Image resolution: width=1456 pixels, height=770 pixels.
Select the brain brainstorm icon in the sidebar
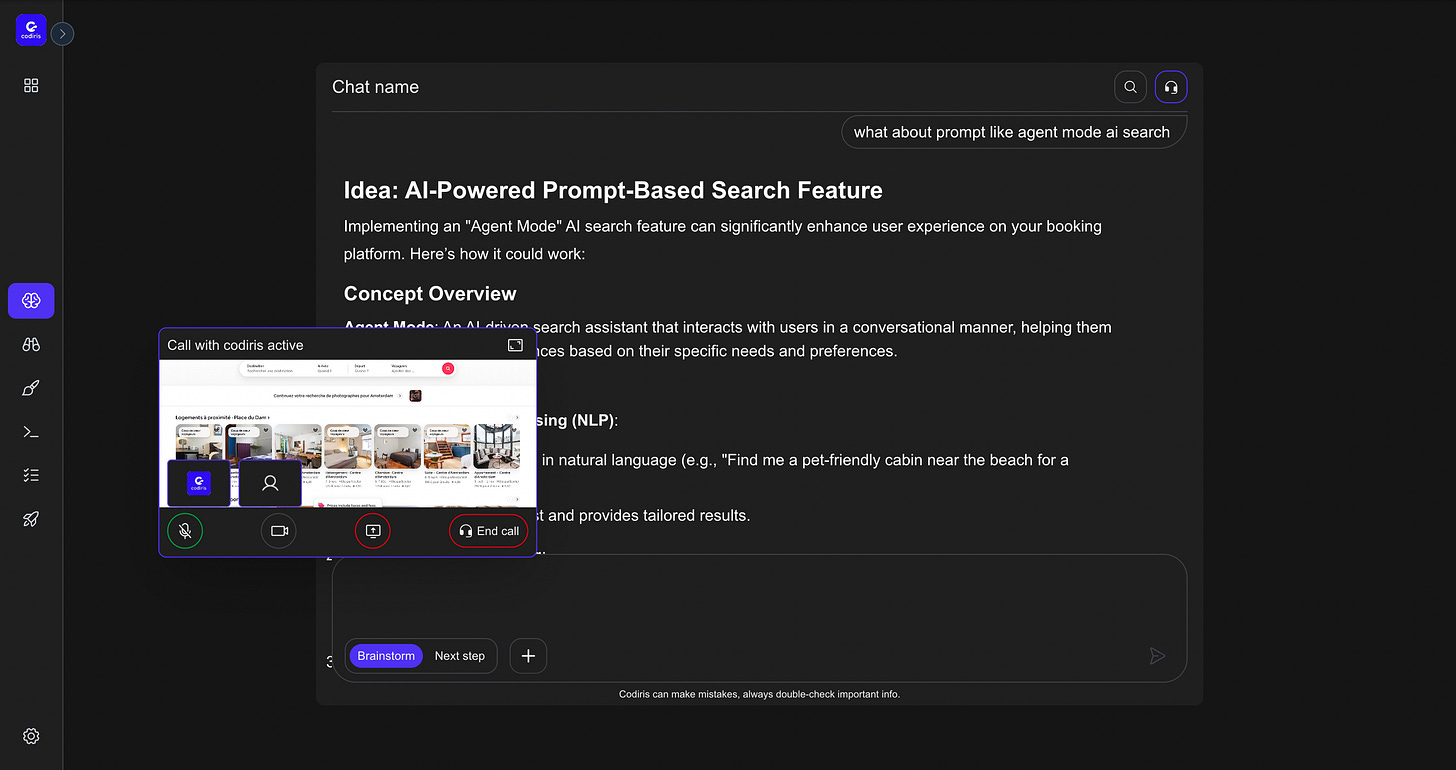click(31, 301)
